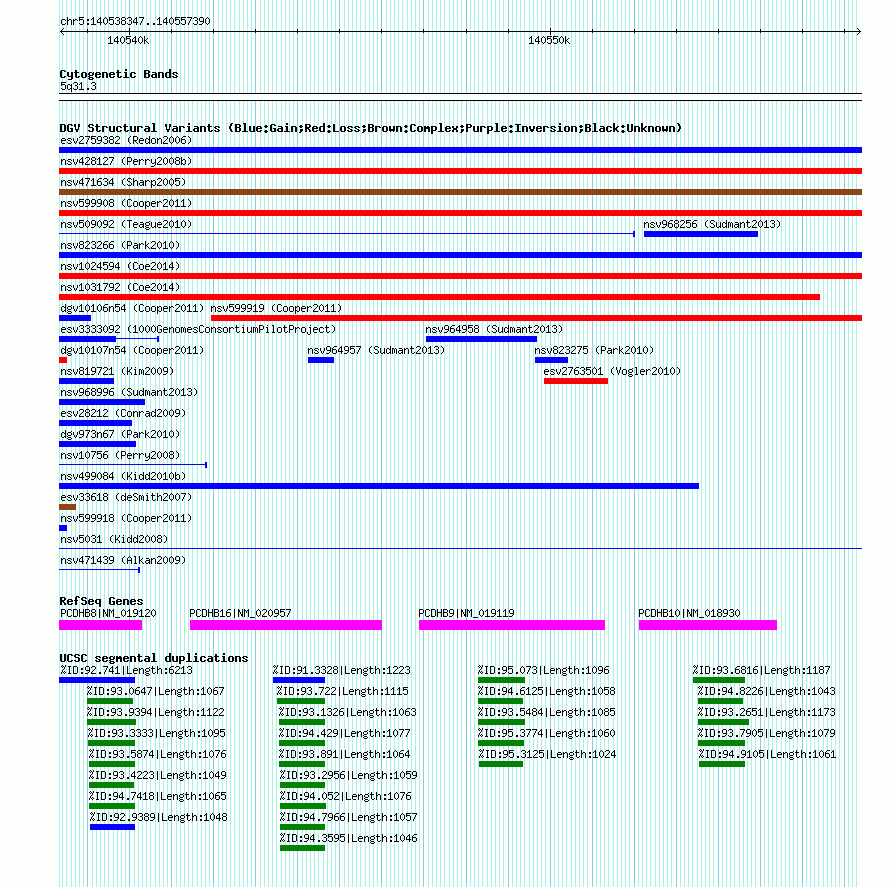Click the nsv964958 (Sudmant2013) label
Screen dimensions: 890x887
tap(494, 329)
